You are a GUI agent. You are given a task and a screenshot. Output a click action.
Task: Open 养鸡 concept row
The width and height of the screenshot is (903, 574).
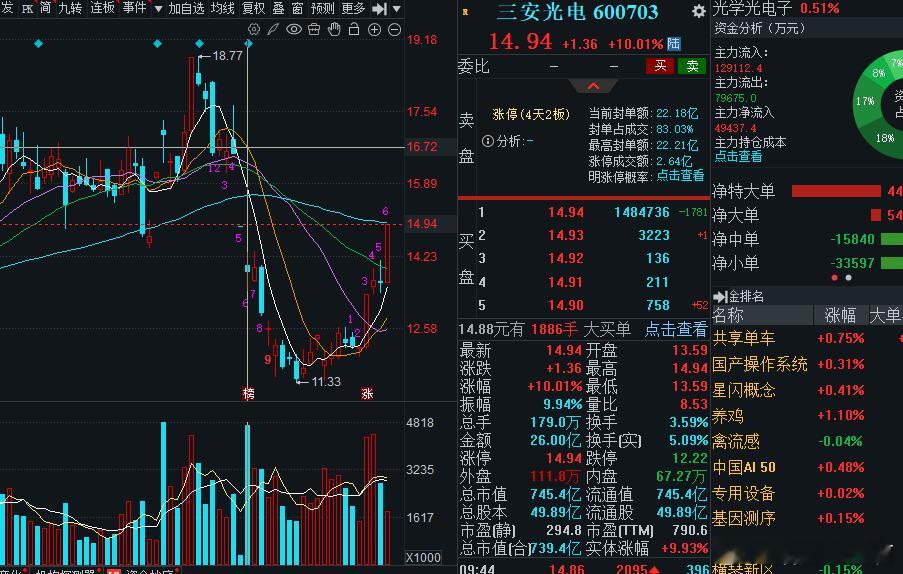(x=807, y=415)
